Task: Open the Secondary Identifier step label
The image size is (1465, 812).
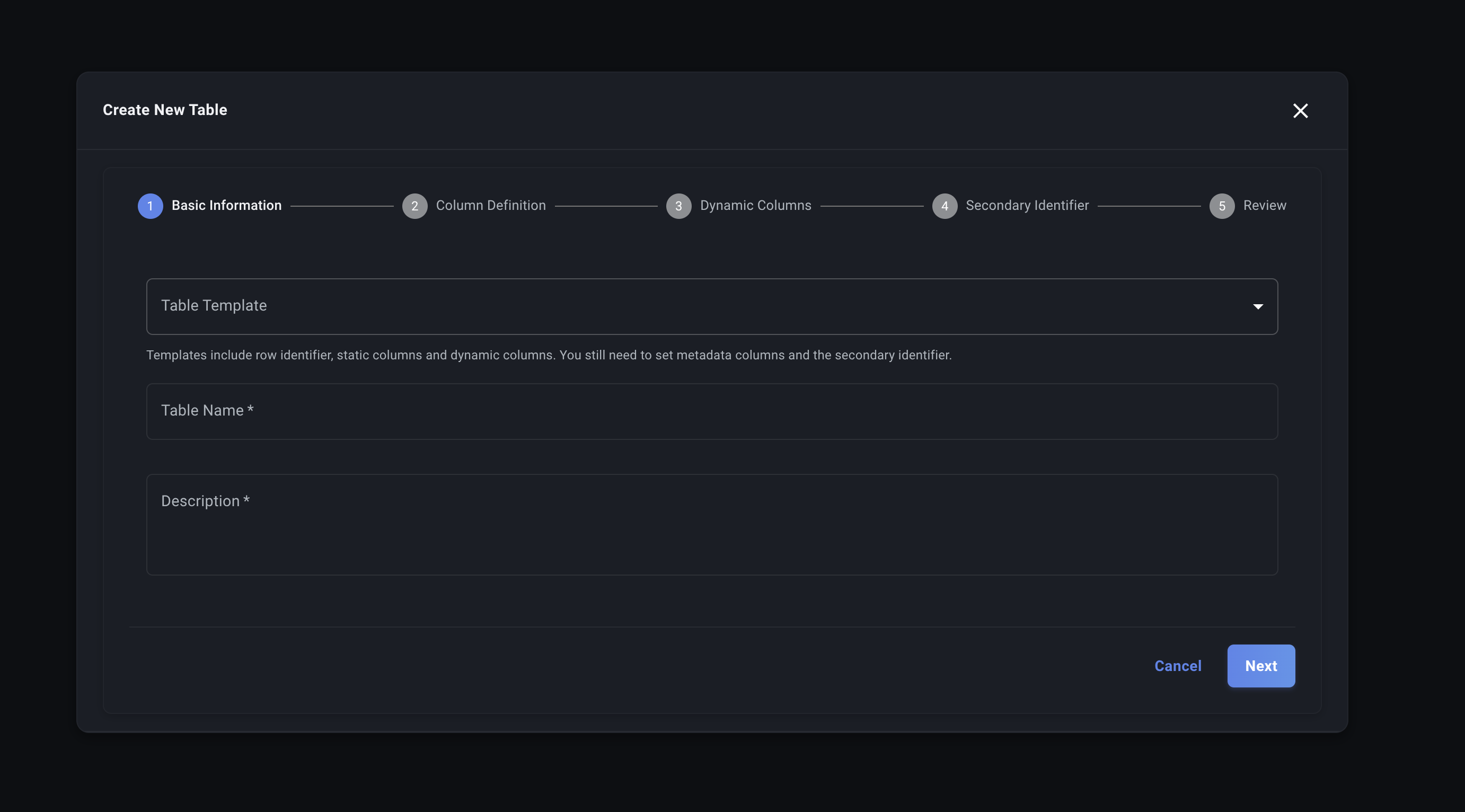Action: (1027, 205)
